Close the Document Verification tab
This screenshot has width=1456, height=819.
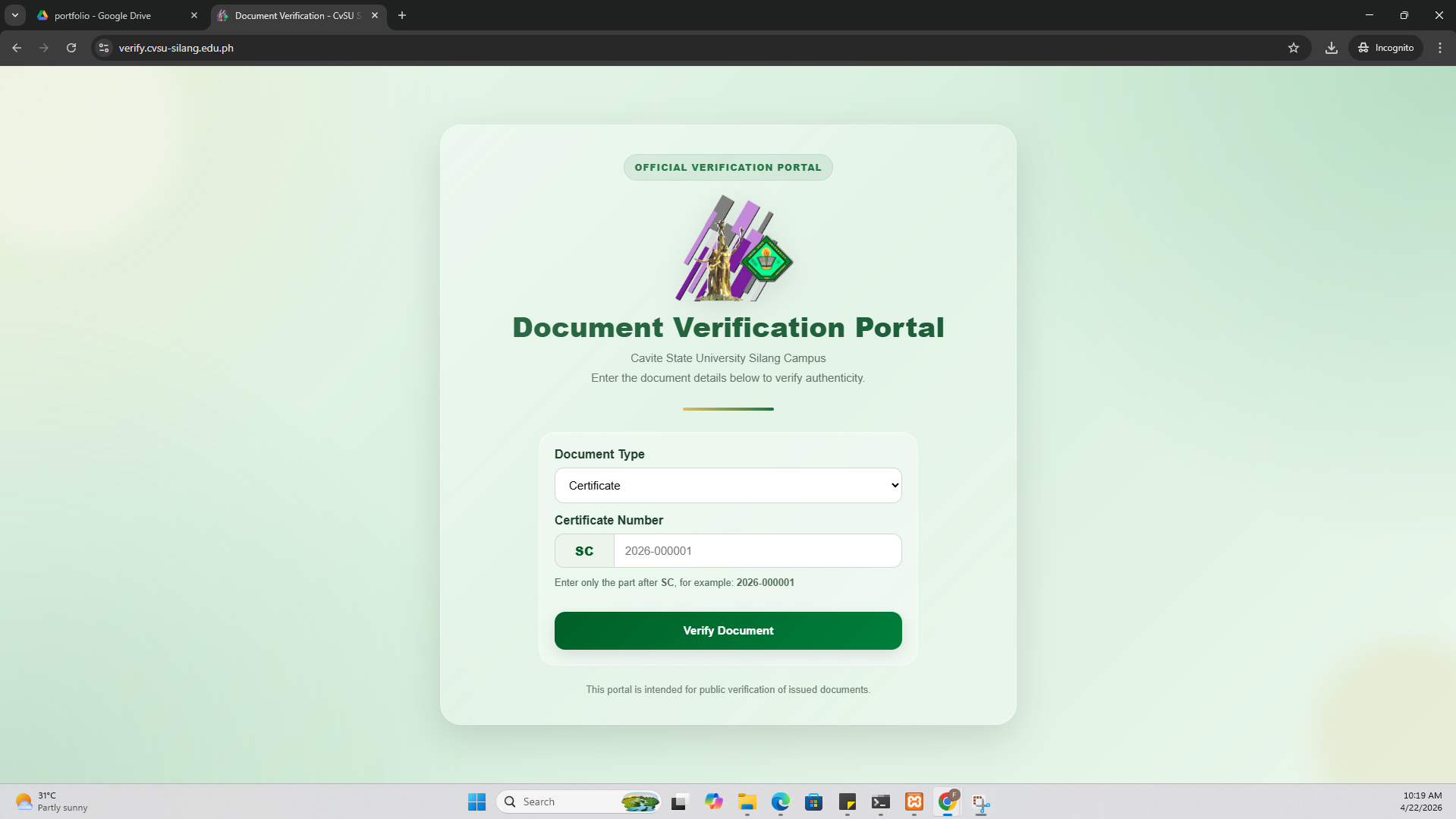(375, 15)
